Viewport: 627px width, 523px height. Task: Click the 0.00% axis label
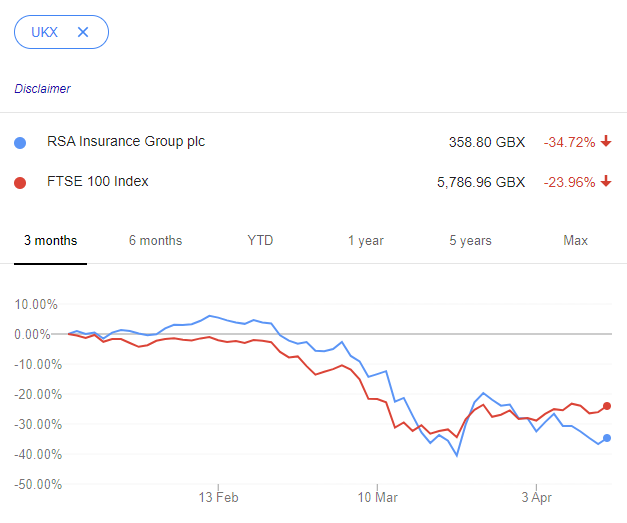(32, 334)
